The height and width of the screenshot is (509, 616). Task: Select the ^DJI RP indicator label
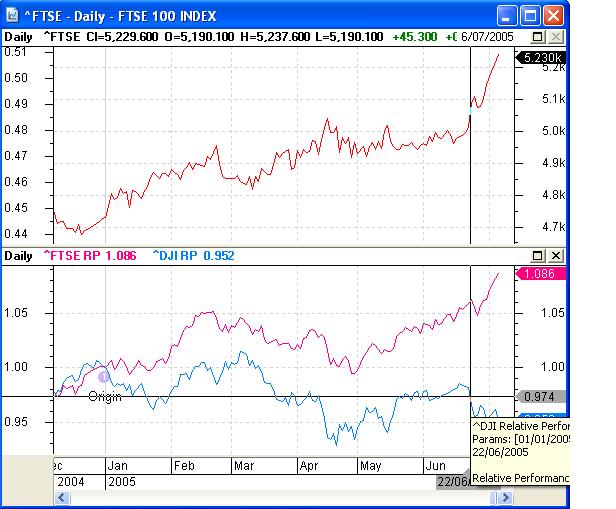[193, 256]
